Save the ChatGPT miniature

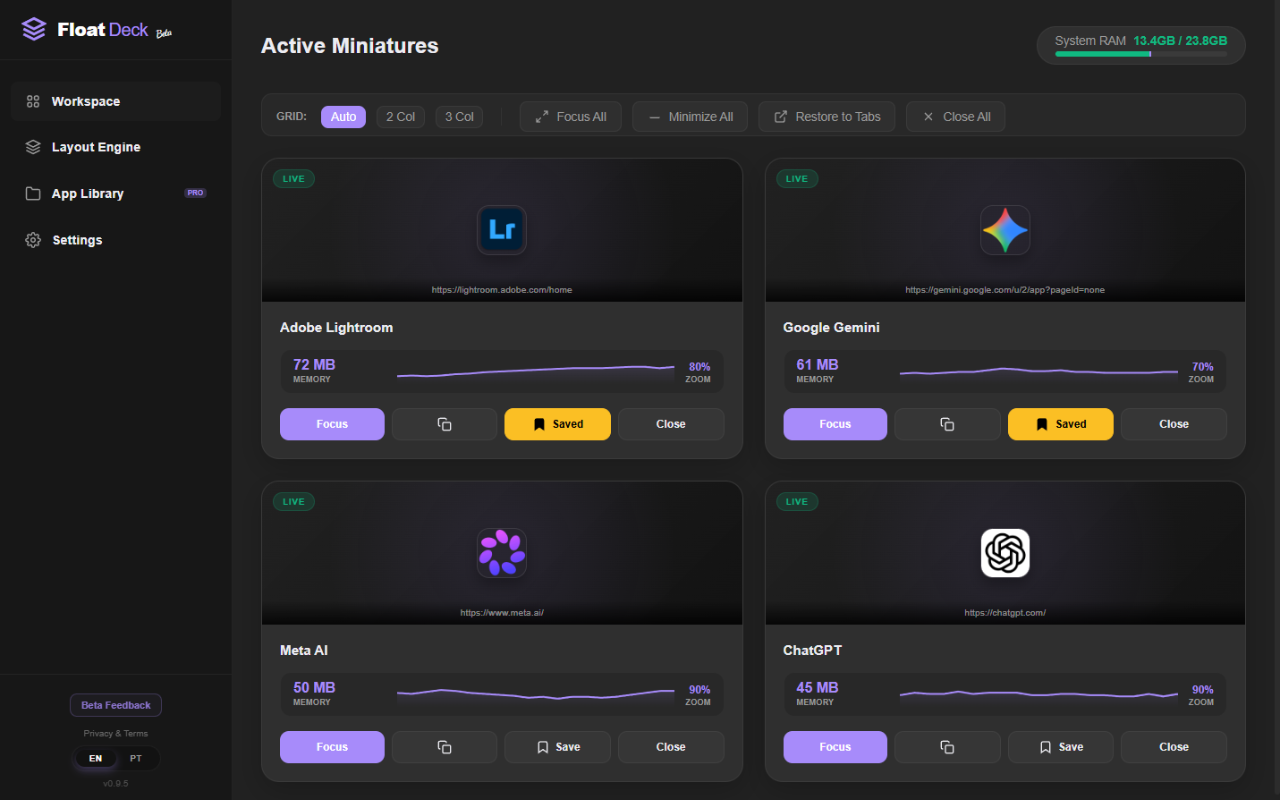(1061, 747)
